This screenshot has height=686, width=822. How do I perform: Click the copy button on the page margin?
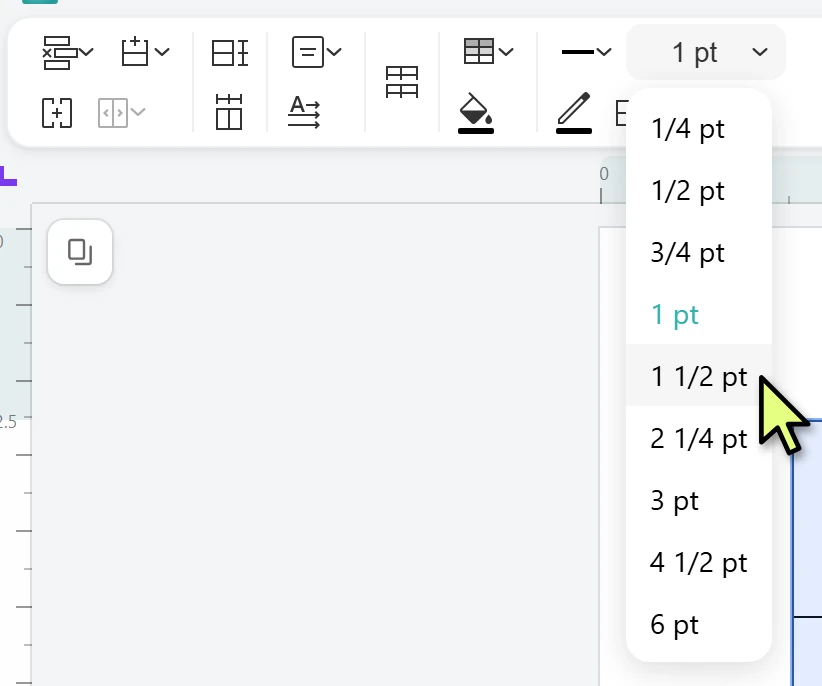(80, 252)
